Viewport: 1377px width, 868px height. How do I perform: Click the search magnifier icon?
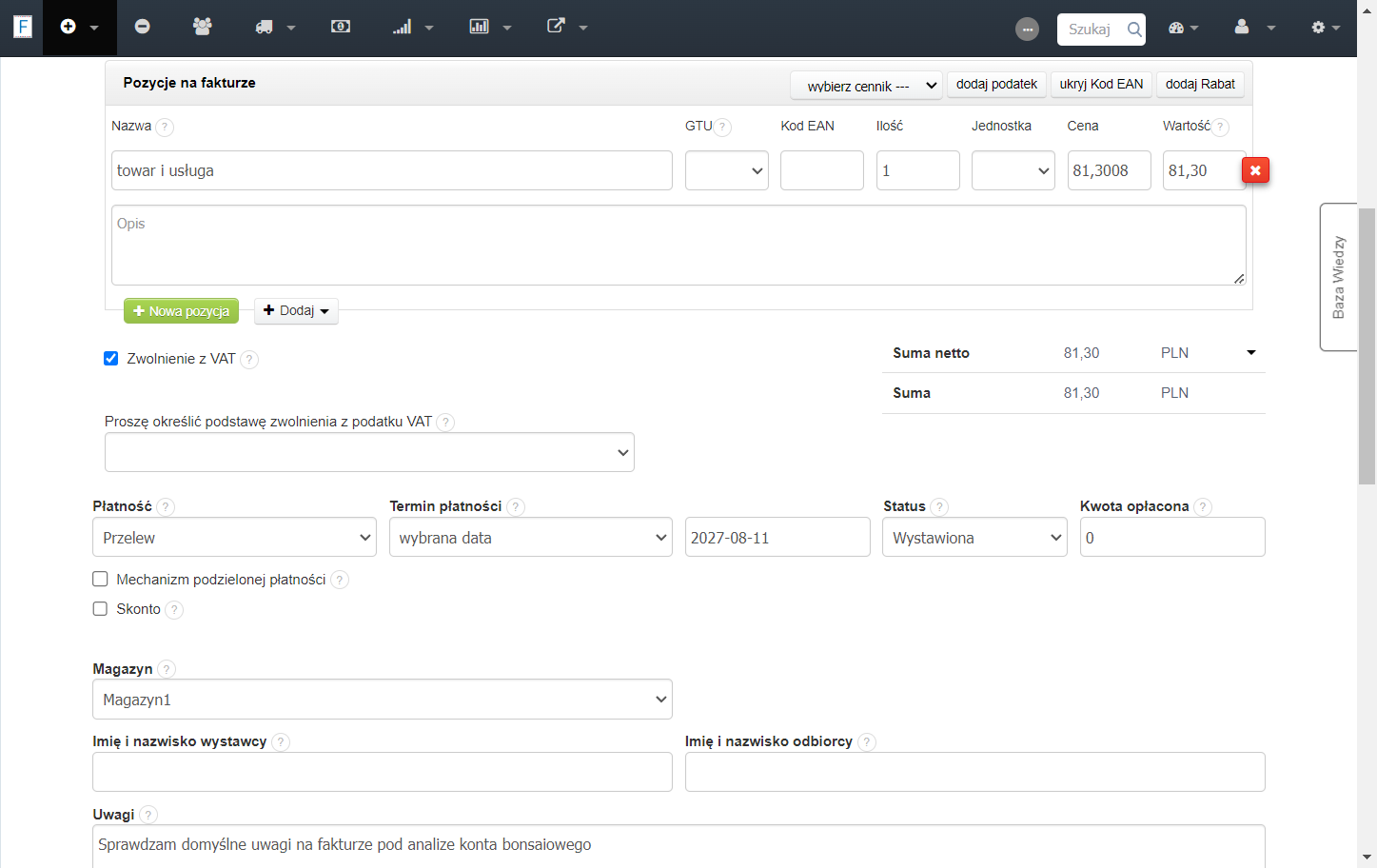tap(1134, 30)
